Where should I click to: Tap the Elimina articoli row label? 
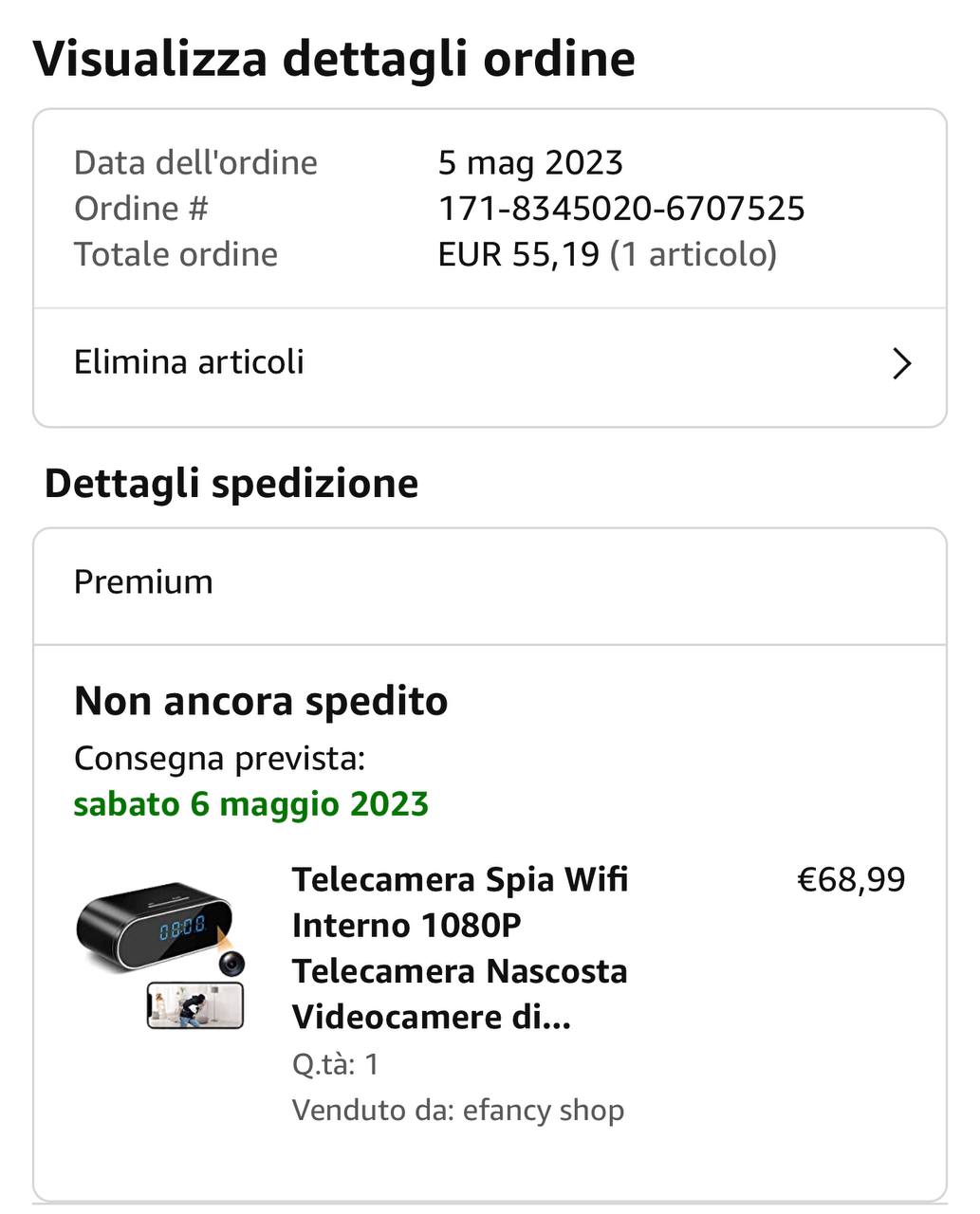pos(189,362)
